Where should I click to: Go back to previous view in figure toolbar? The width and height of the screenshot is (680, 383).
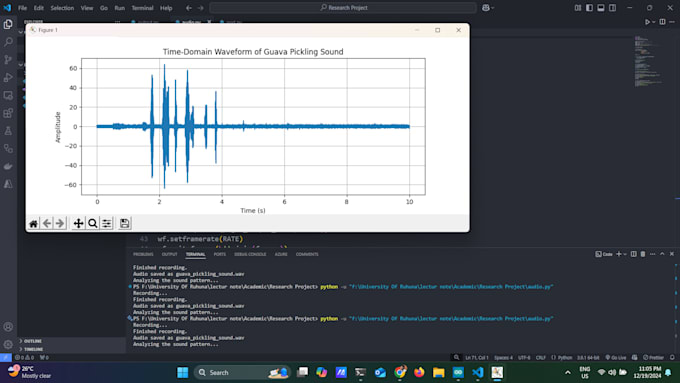(47, 223)
